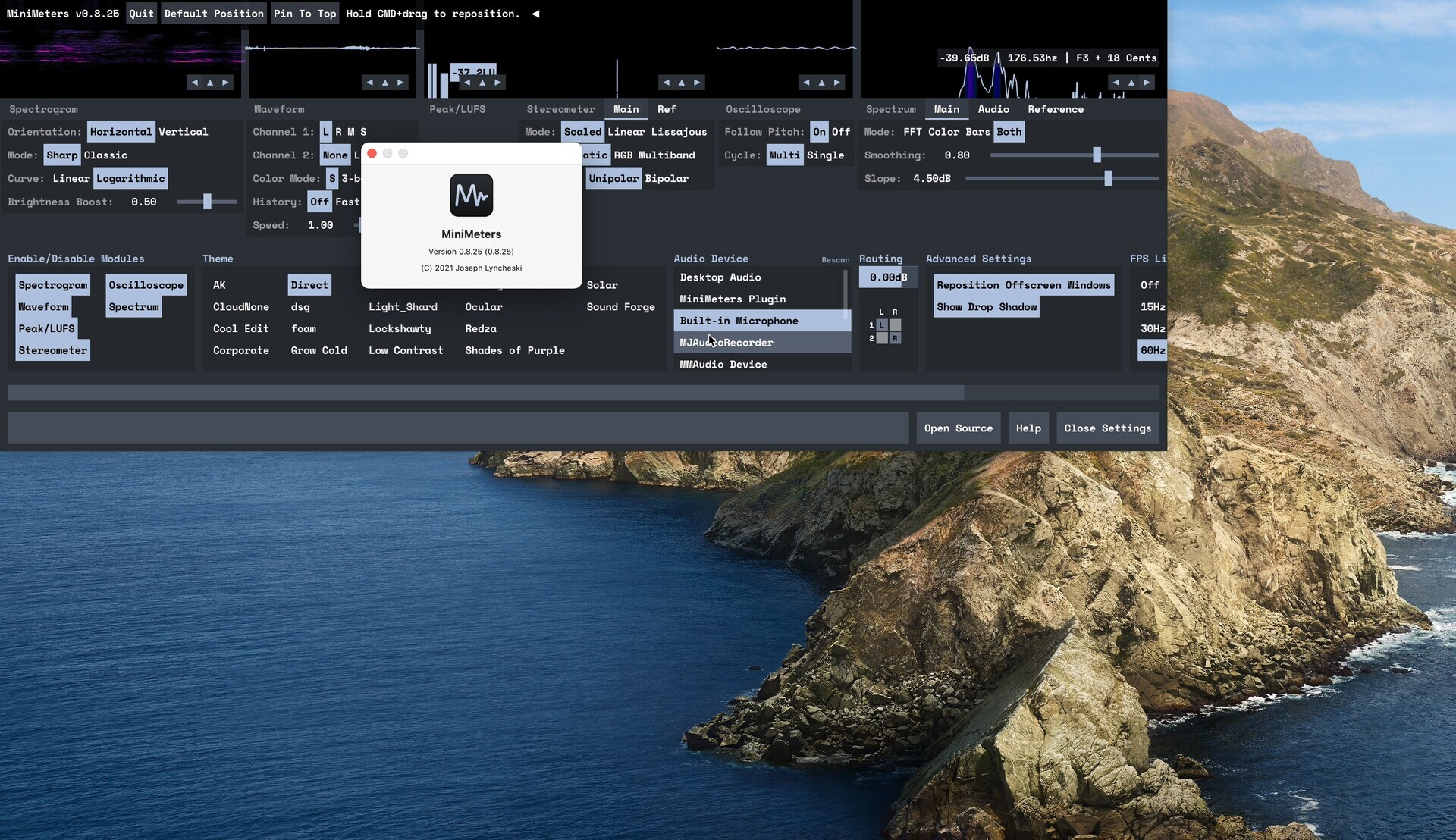Toggle routing cell for input 1 to L
Viewport: 1456px width, 840px height.
pyautogui.click(x=882, y=325)
